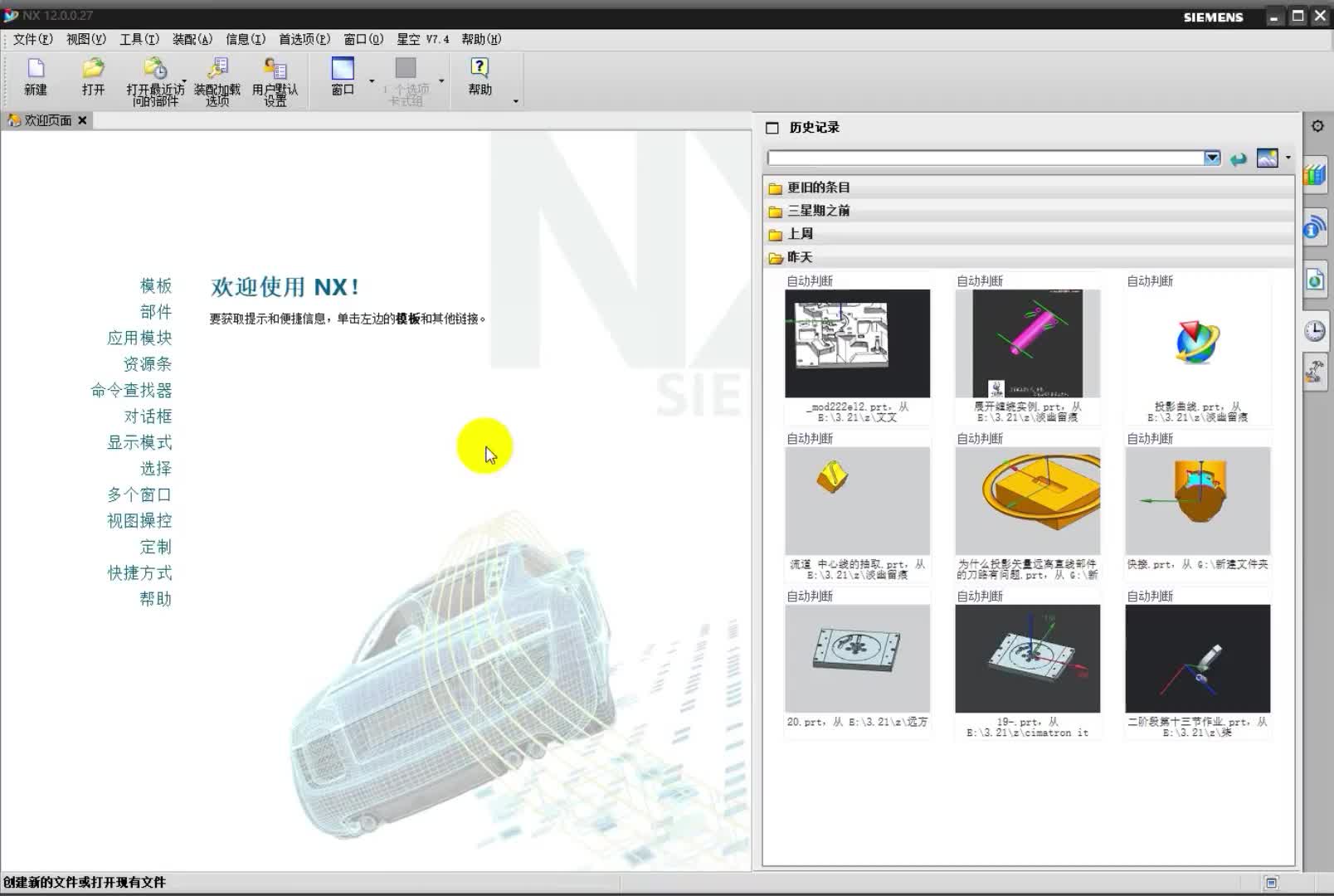The image size is (1334, 896).
Task: Open the Assembly (A) menu
Action: (x=192, y=39)
